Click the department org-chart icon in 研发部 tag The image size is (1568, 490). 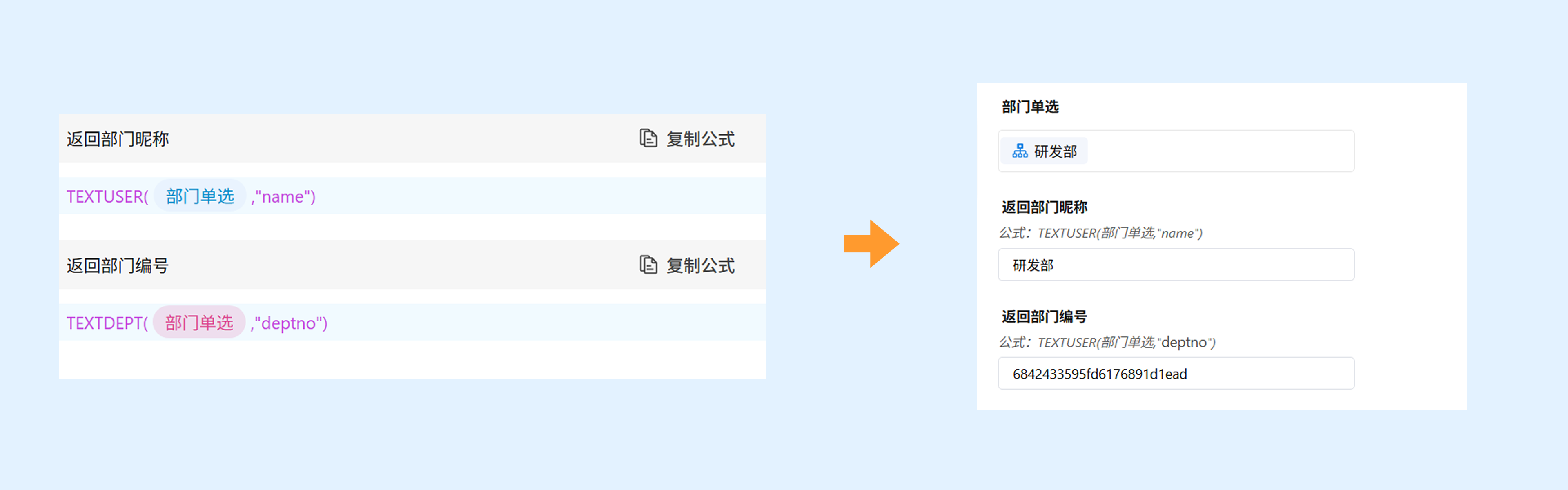coord(1020,151)
